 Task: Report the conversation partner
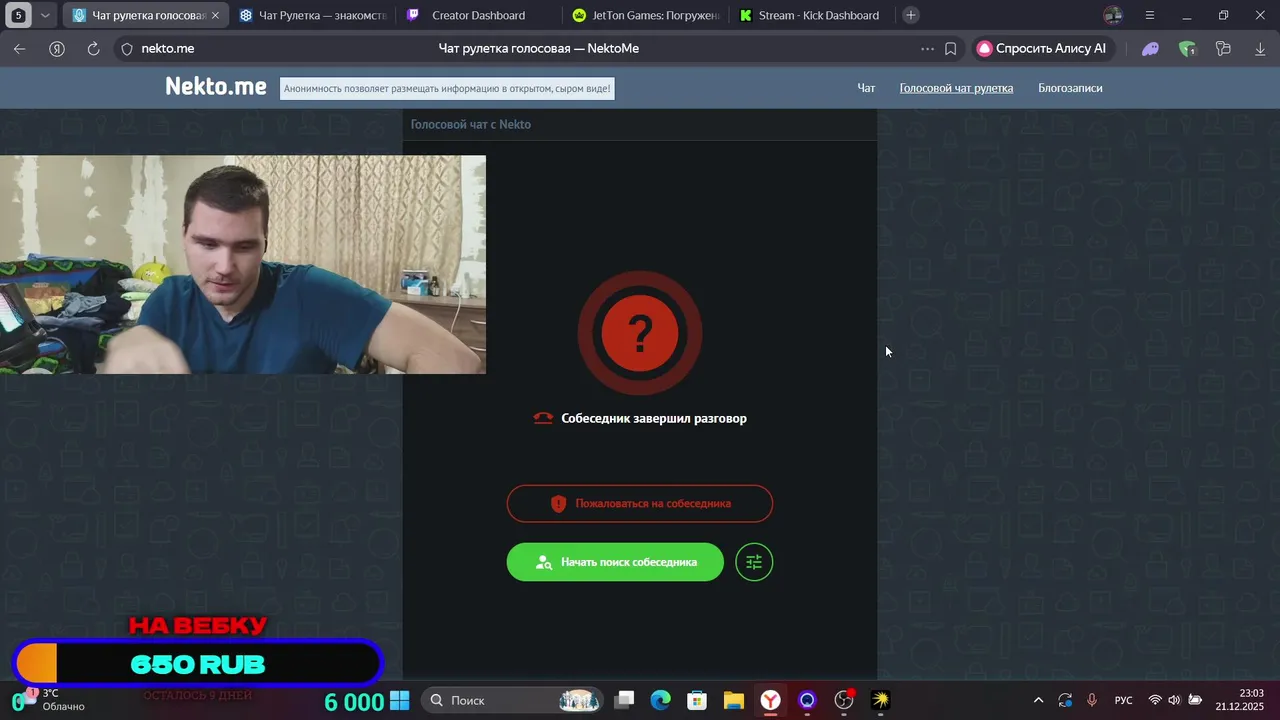[640, 503]
